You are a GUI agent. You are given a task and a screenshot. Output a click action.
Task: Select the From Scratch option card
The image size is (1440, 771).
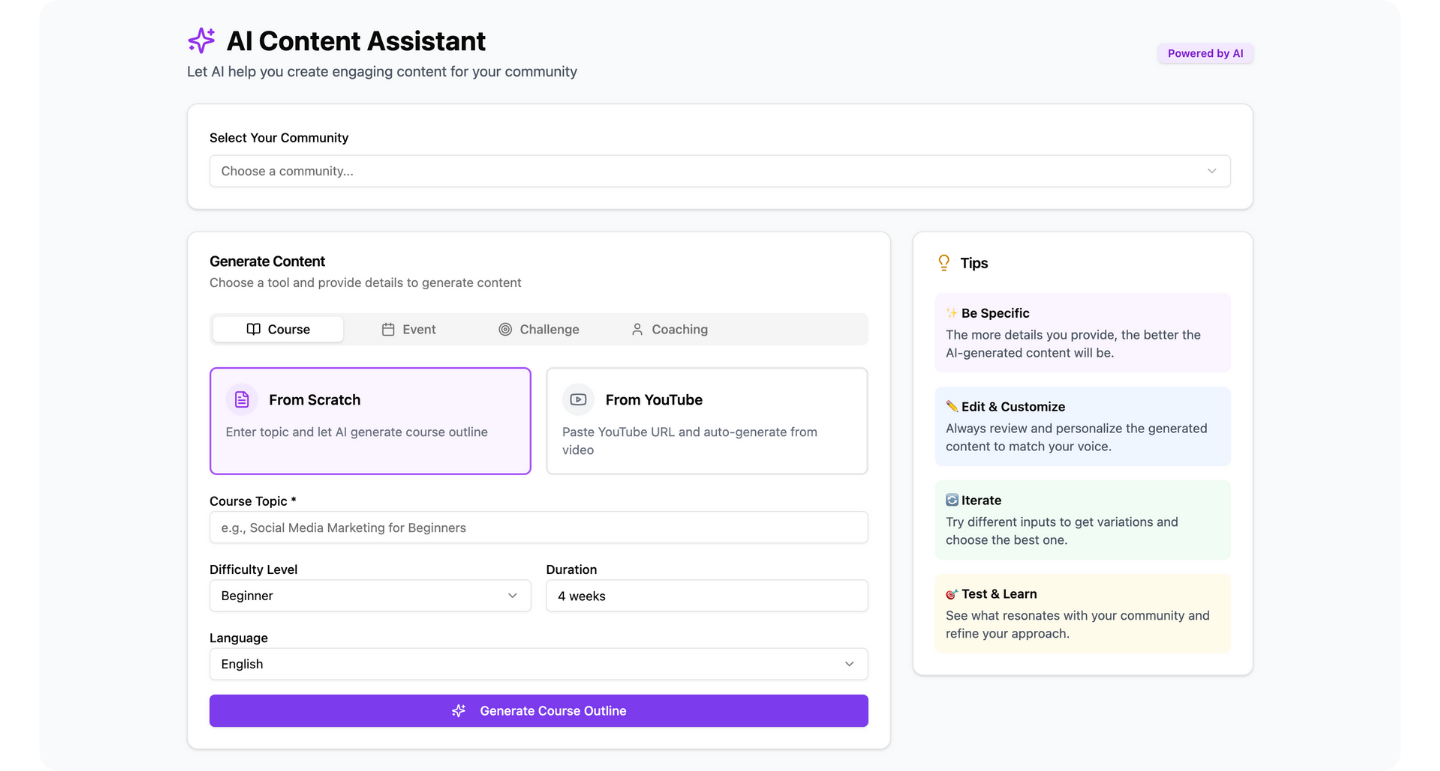pos(370,420)
